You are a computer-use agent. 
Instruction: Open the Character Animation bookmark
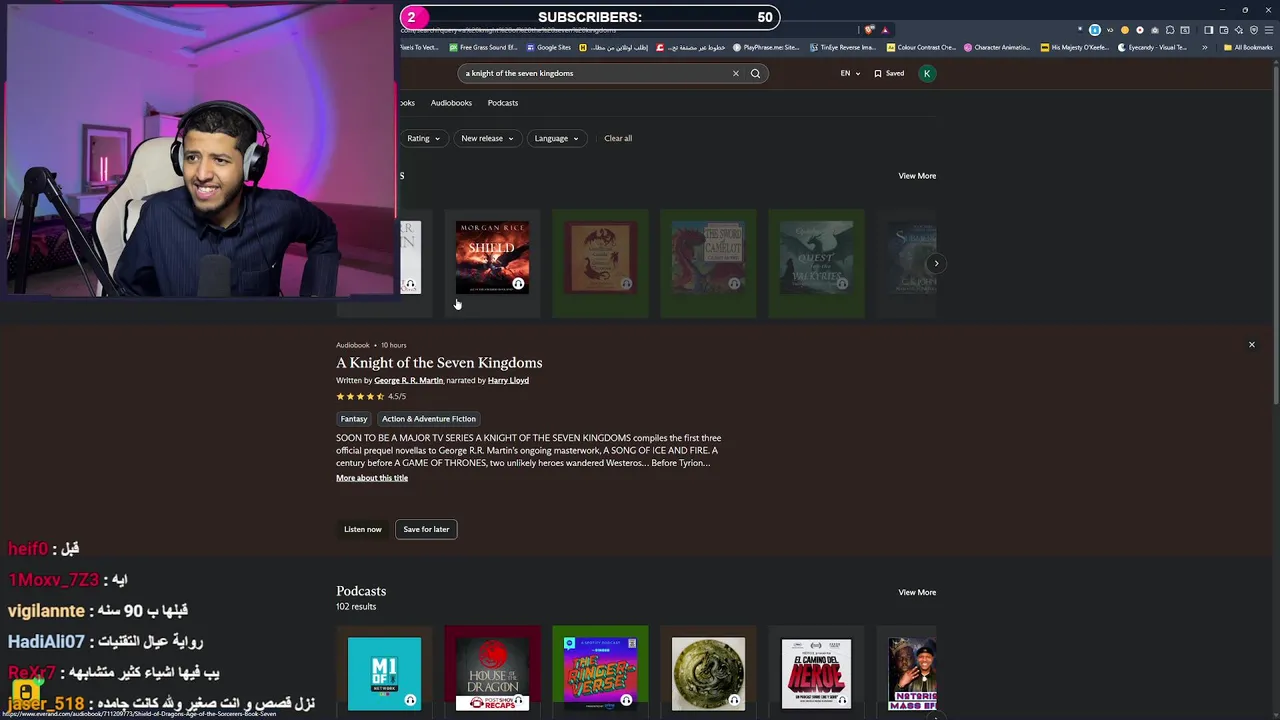point(998,47)
